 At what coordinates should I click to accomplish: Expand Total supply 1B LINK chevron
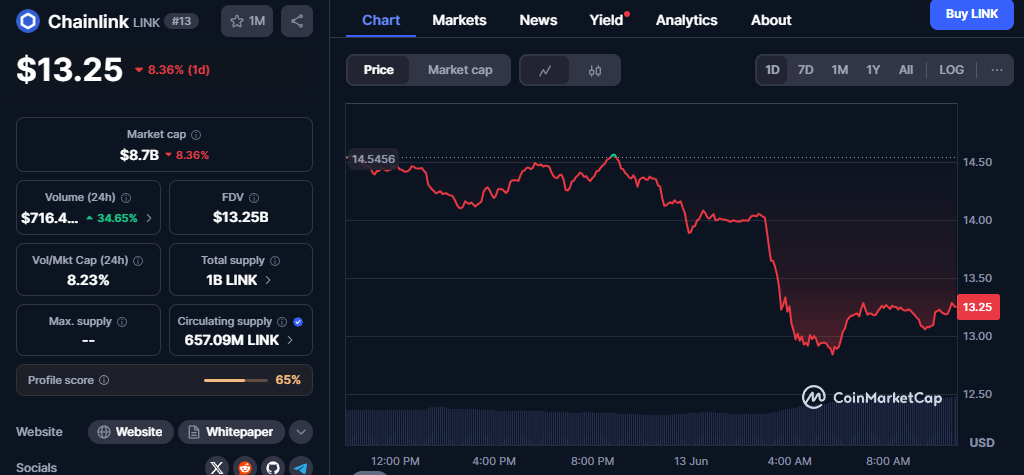[269, 280]
